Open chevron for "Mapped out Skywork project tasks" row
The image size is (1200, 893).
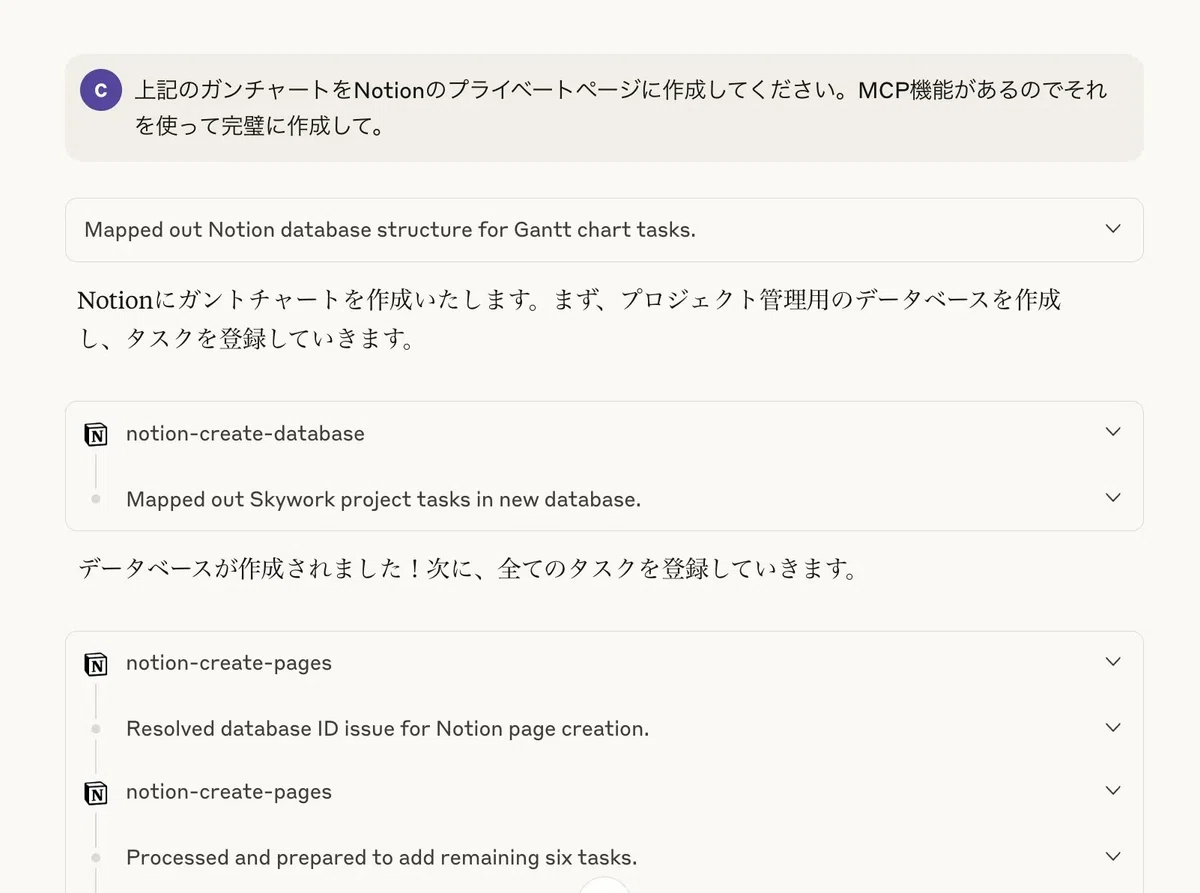tap(1113, 498)
